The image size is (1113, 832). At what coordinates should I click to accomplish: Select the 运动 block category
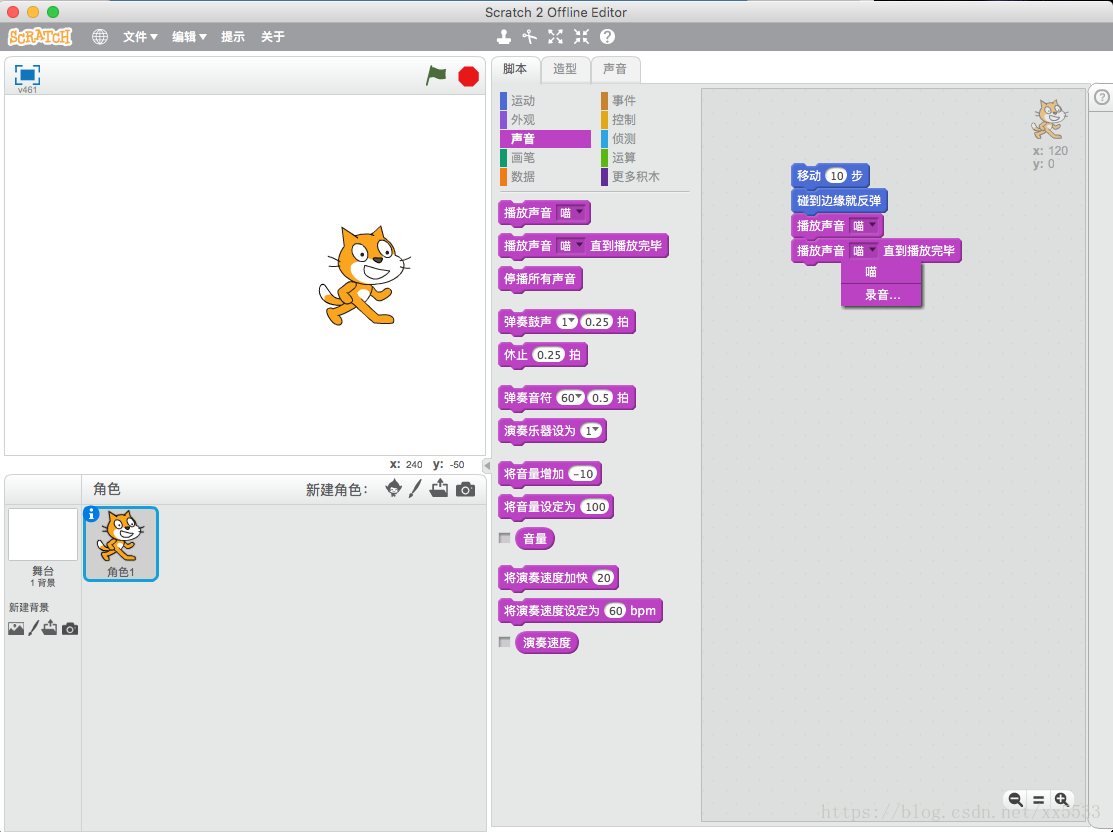coord(545,101)
